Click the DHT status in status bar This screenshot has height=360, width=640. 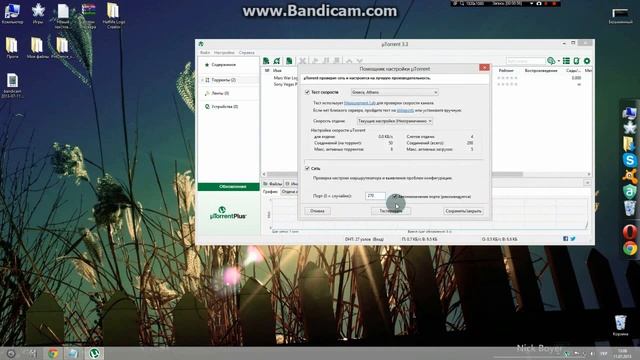(364, 239)
